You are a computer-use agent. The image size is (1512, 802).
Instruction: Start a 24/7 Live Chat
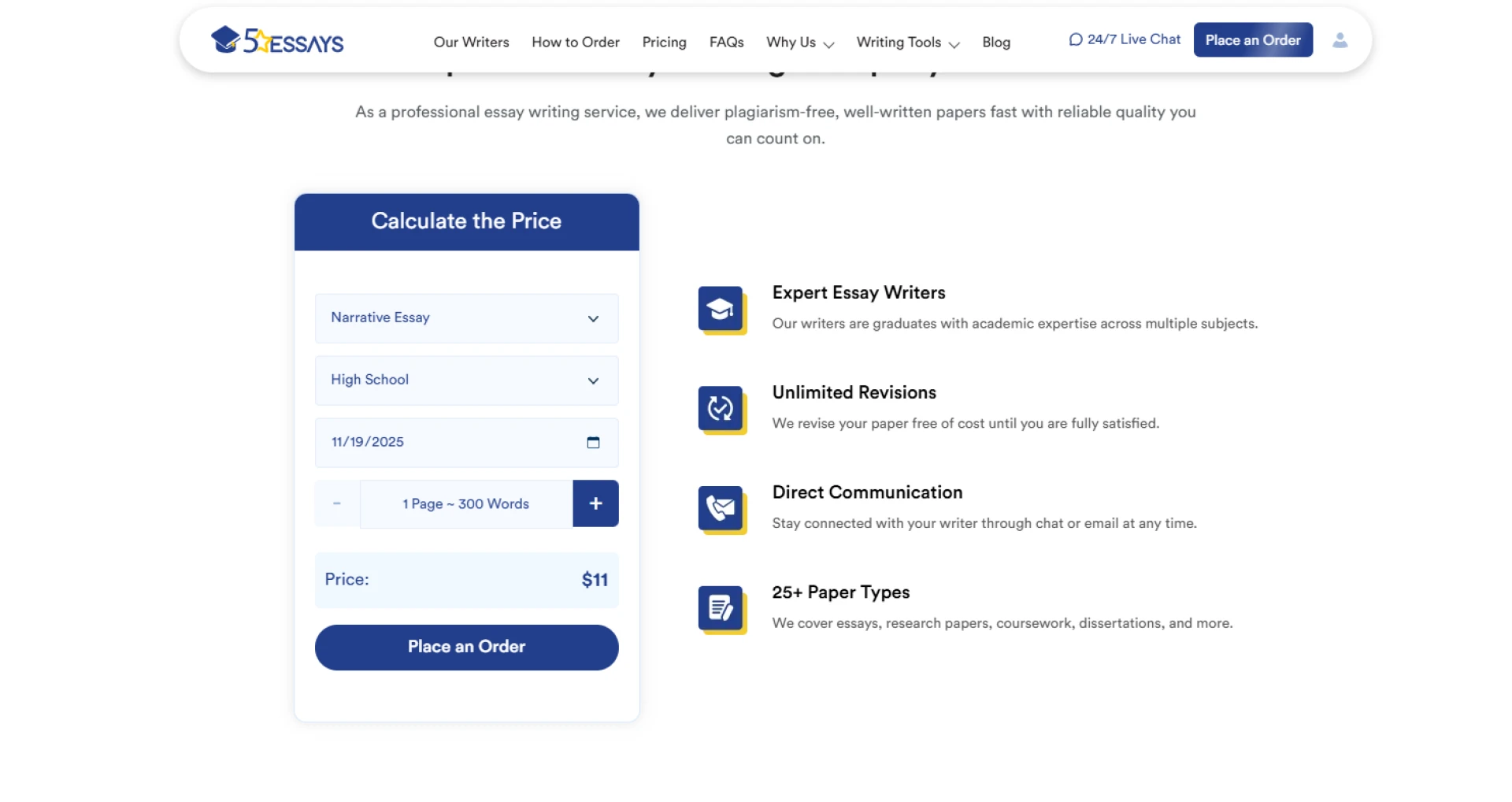(1125, 39)
